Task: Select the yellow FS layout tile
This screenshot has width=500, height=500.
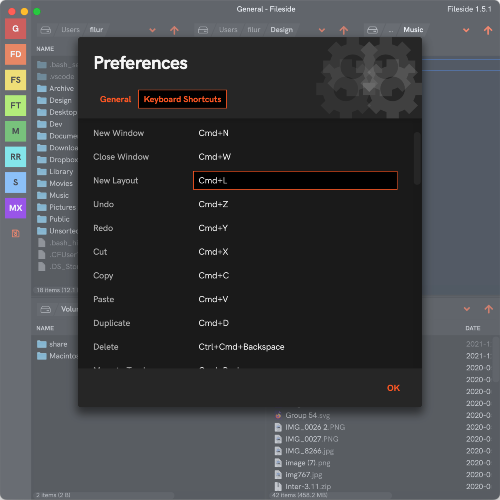Action: (x=15, y=80)
